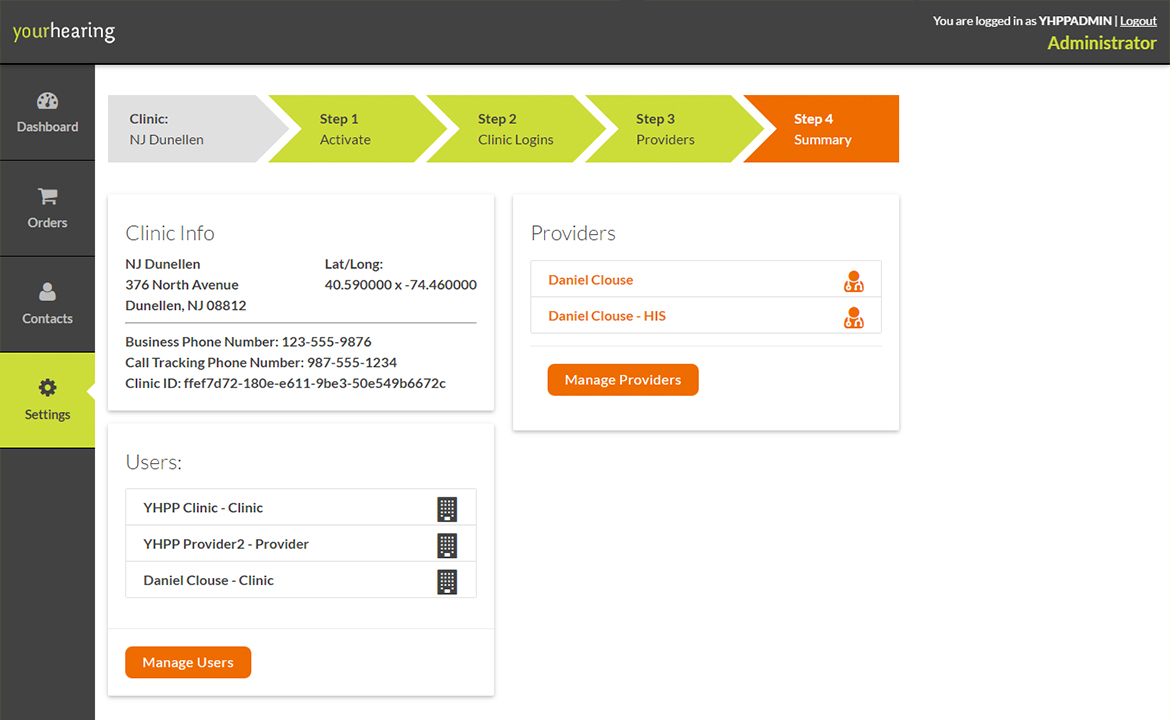The width and height of the screenshot is (1170, 720).
Task: Click the Providers heading
Action: click(x=573, y=233)
